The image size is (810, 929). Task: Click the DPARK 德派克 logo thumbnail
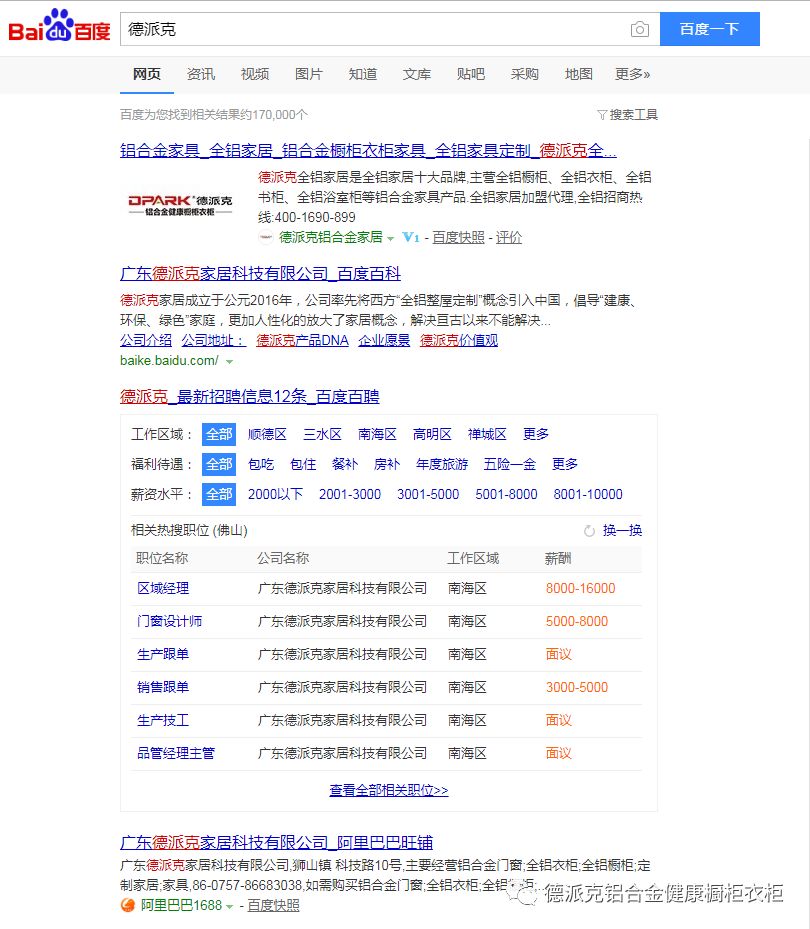[180, 205]
